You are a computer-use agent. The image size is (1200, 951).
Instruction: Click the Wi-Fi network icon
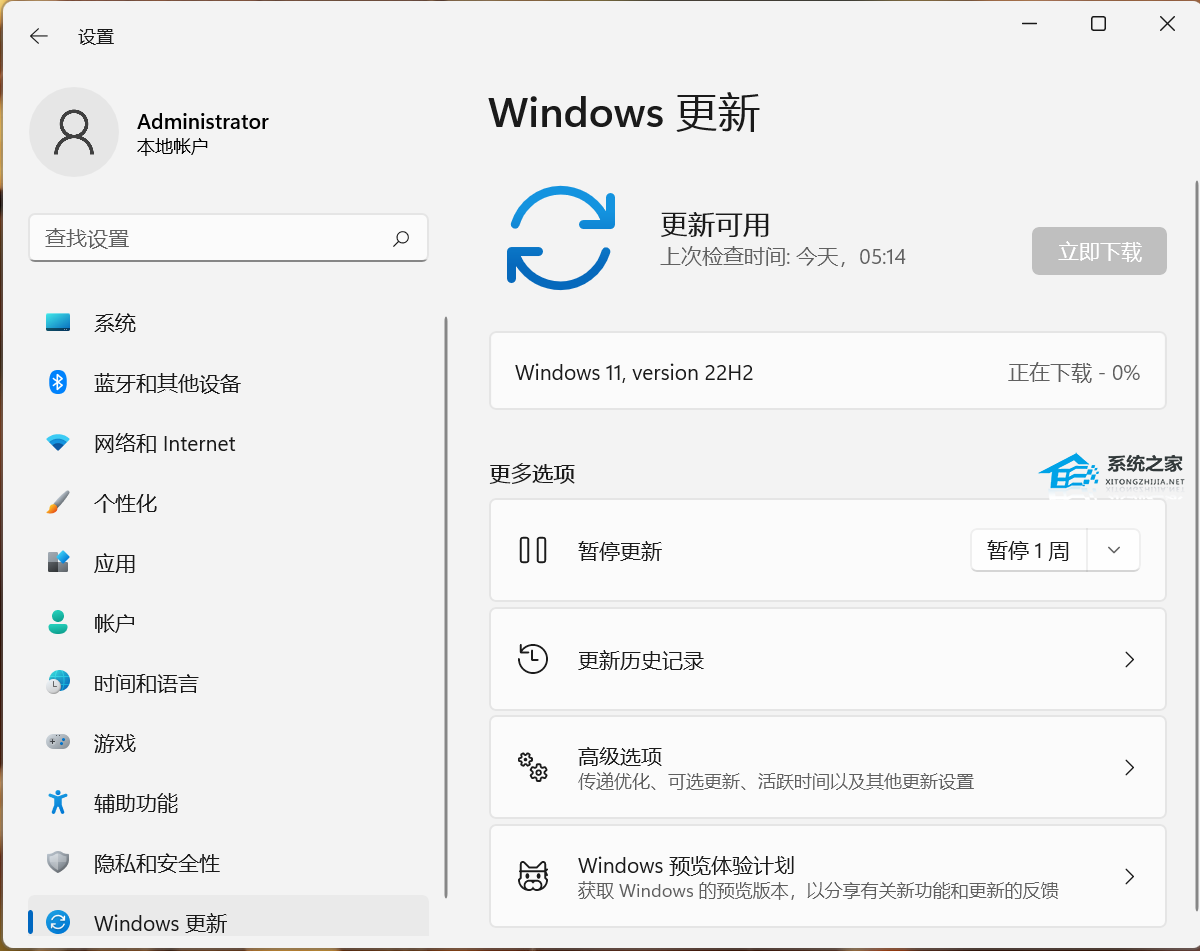tap(58, 442)
